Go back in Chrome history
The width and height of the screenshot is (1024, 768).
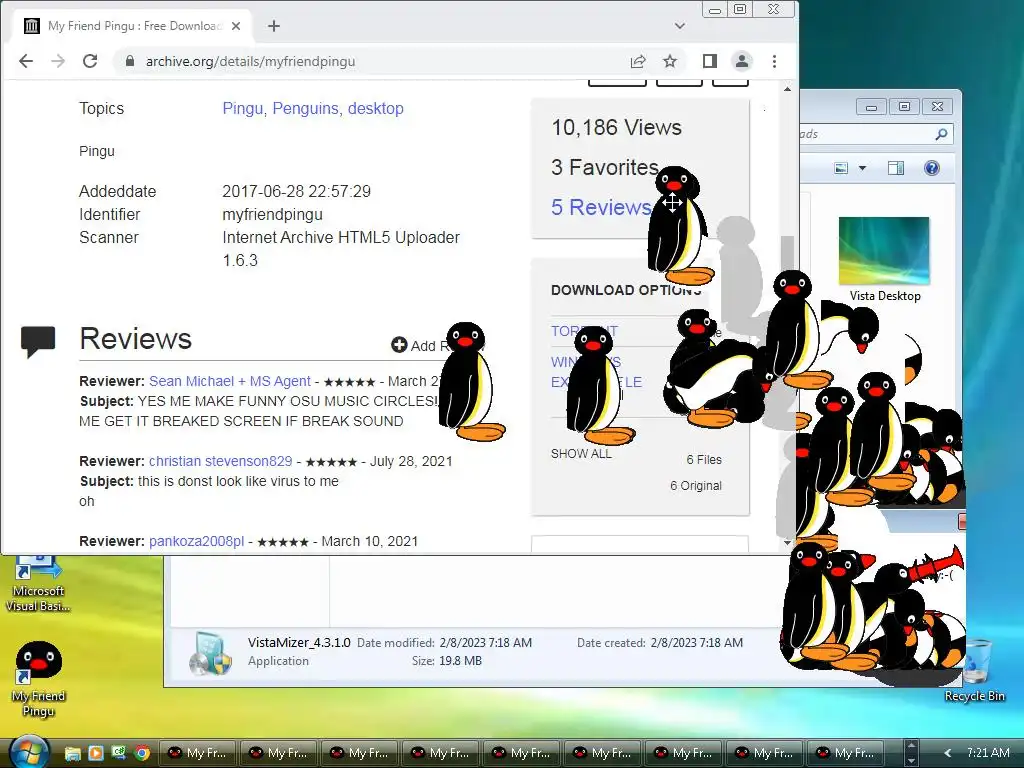(x=26, y=61)
